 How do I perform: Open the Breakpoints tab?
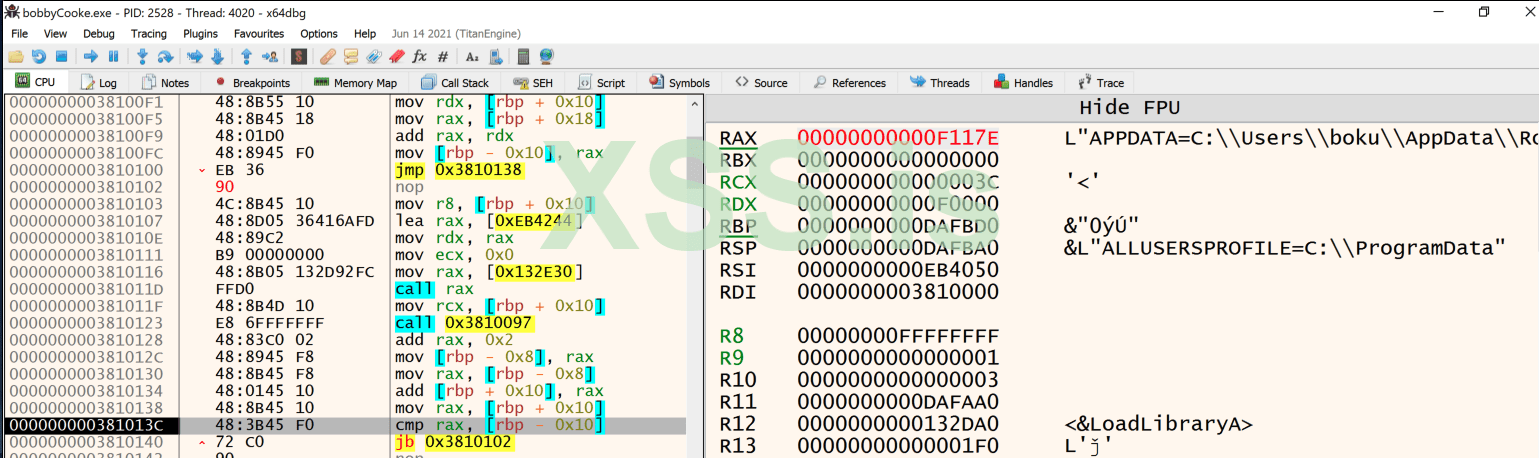click(252, 83)
